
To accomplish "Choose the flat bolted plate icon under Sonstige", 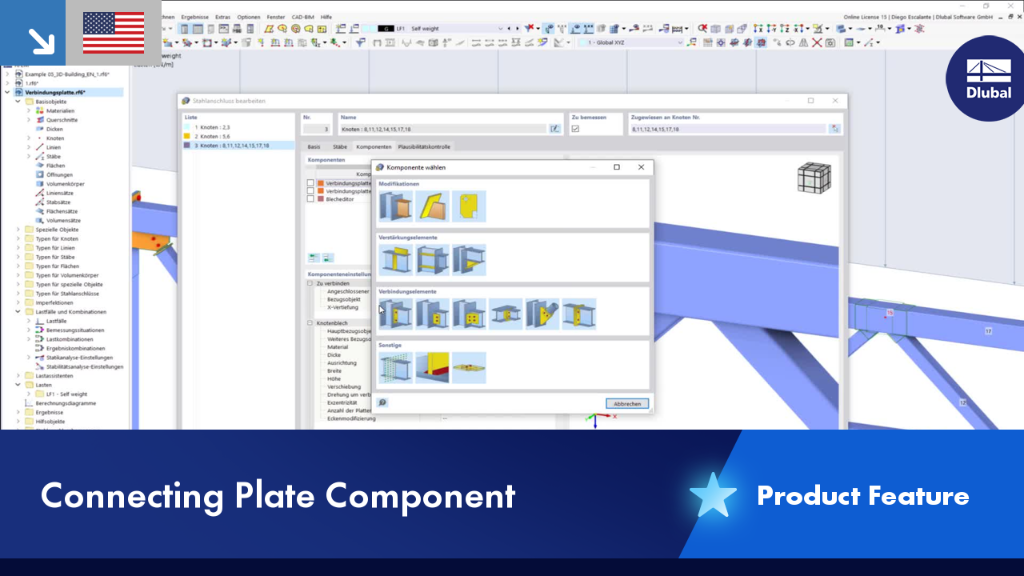I will tap(469, 368).
